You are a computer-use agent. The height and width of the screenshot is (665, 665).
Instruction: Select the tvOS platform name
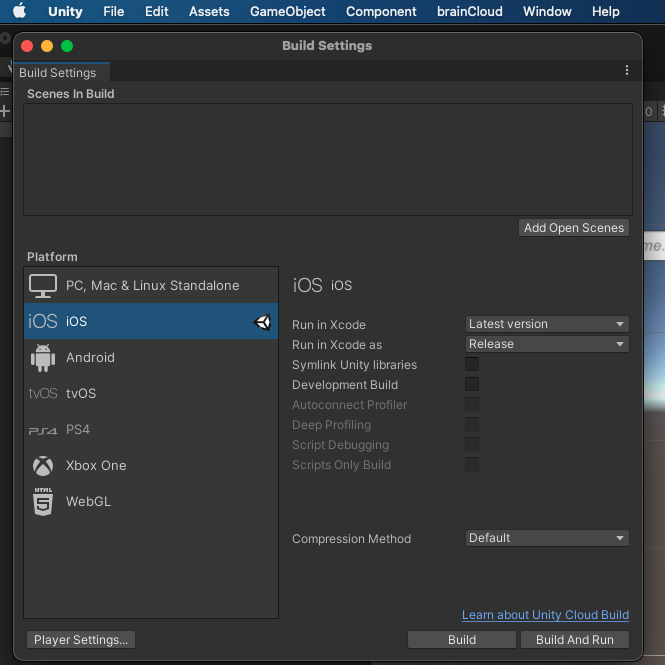(x=81, y=394)
